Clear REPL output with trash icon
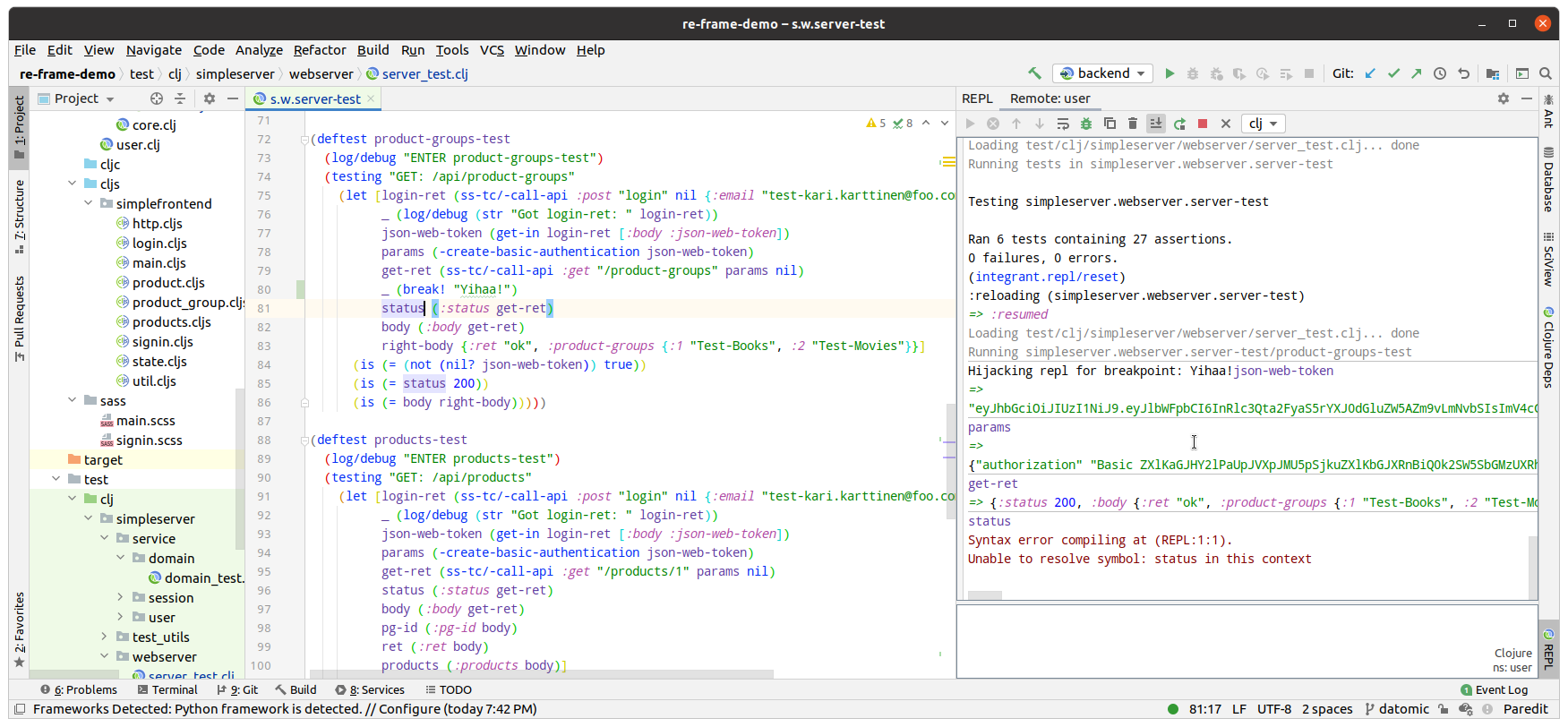Viewport: 1568px width, 727px height. (x=1133, y=124)
